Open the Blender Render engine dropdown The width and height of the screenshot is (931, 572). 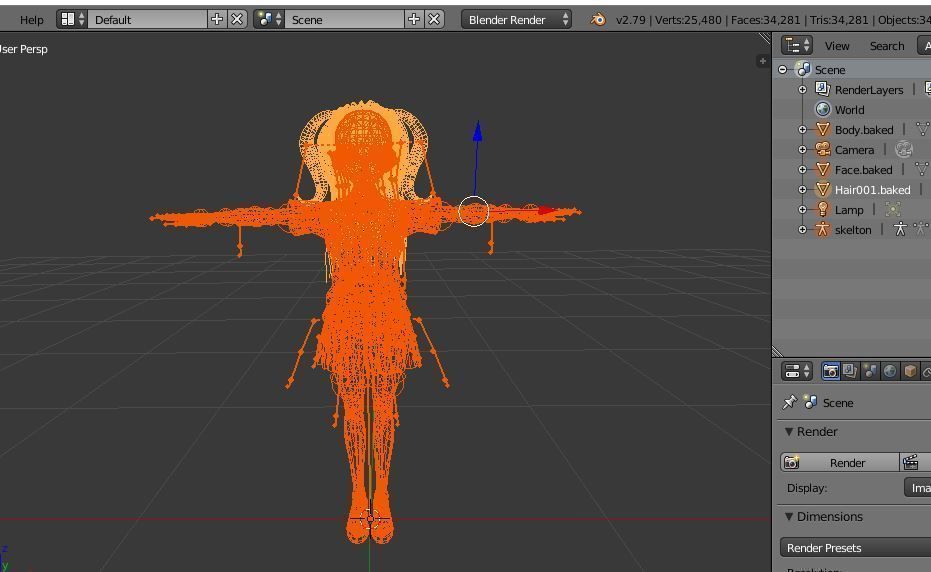(x=517, y=20)
